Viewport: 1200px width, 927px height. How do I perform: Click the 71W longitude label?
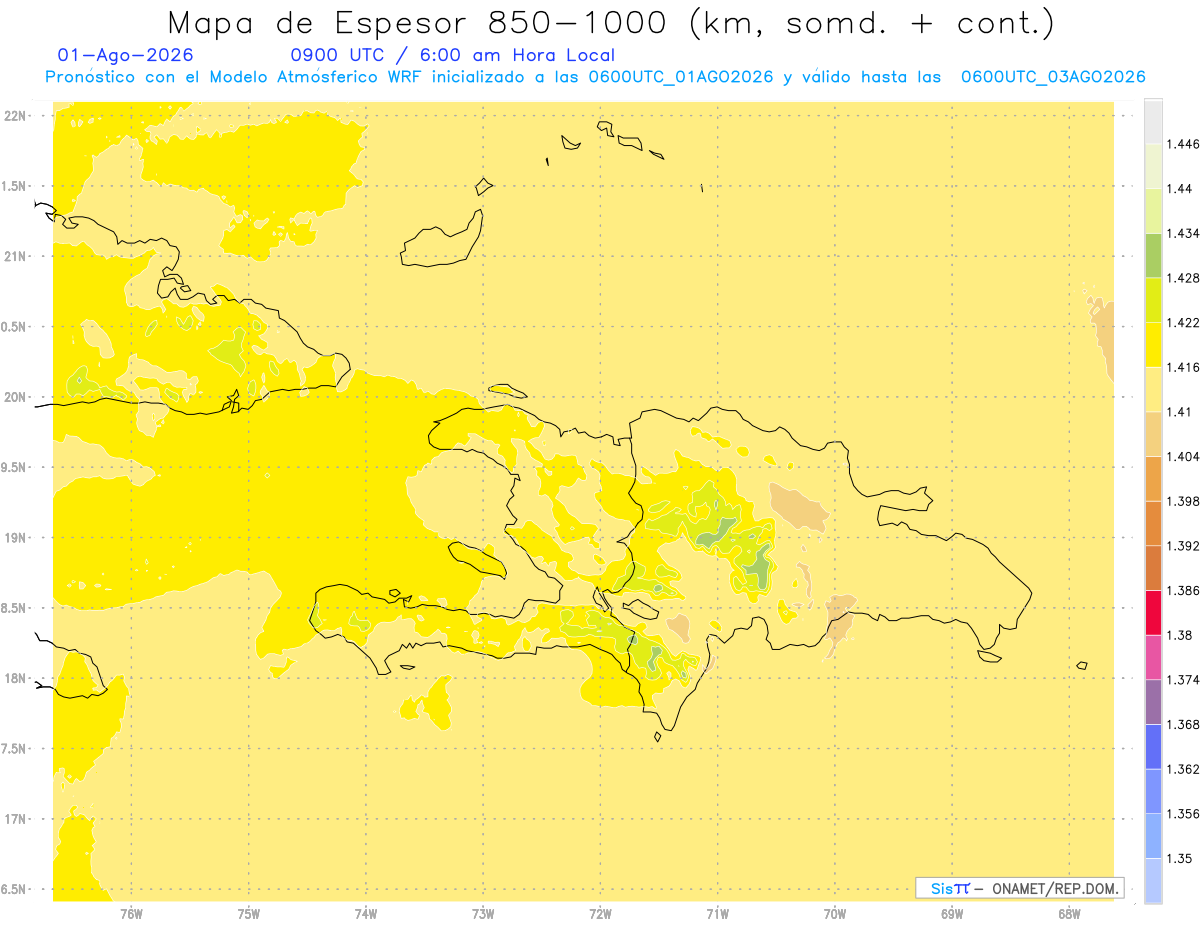(717, 913)
